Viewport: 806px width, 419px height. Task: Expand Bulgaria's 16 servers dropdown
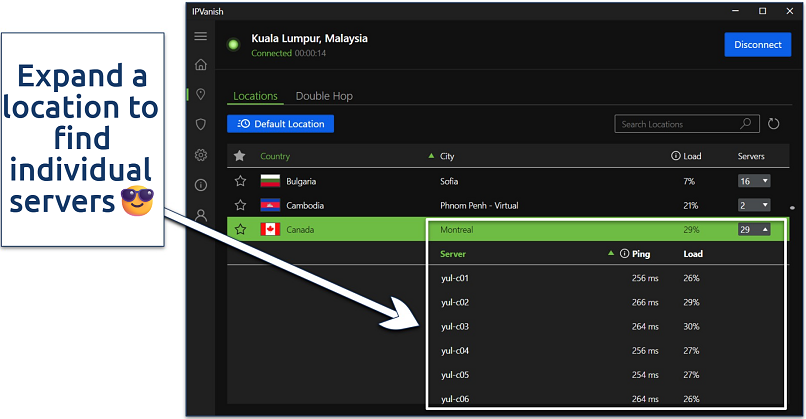click(755, 181)
